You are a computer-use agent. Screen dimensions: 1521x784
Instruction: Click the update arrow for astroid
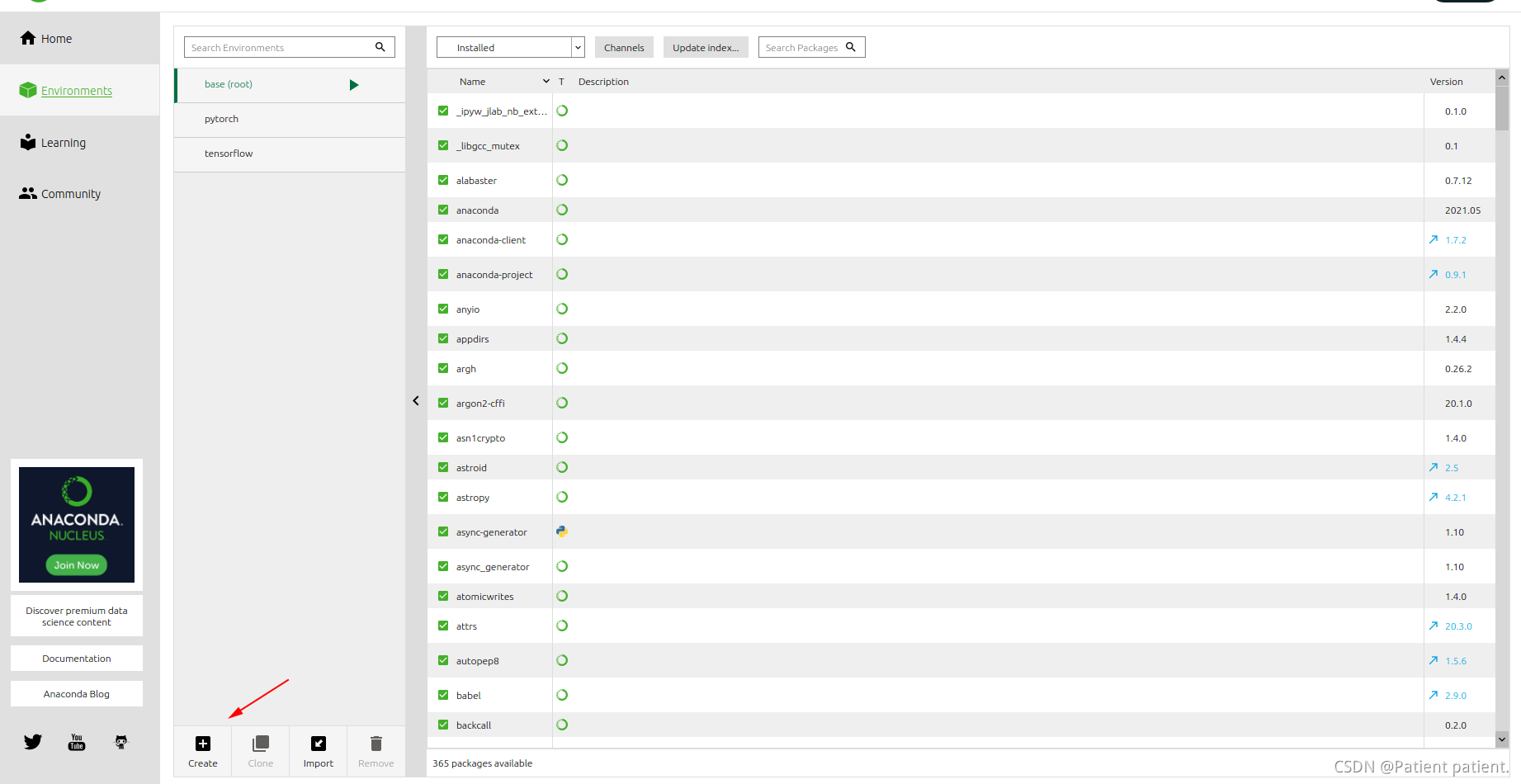pos(1434,467)
